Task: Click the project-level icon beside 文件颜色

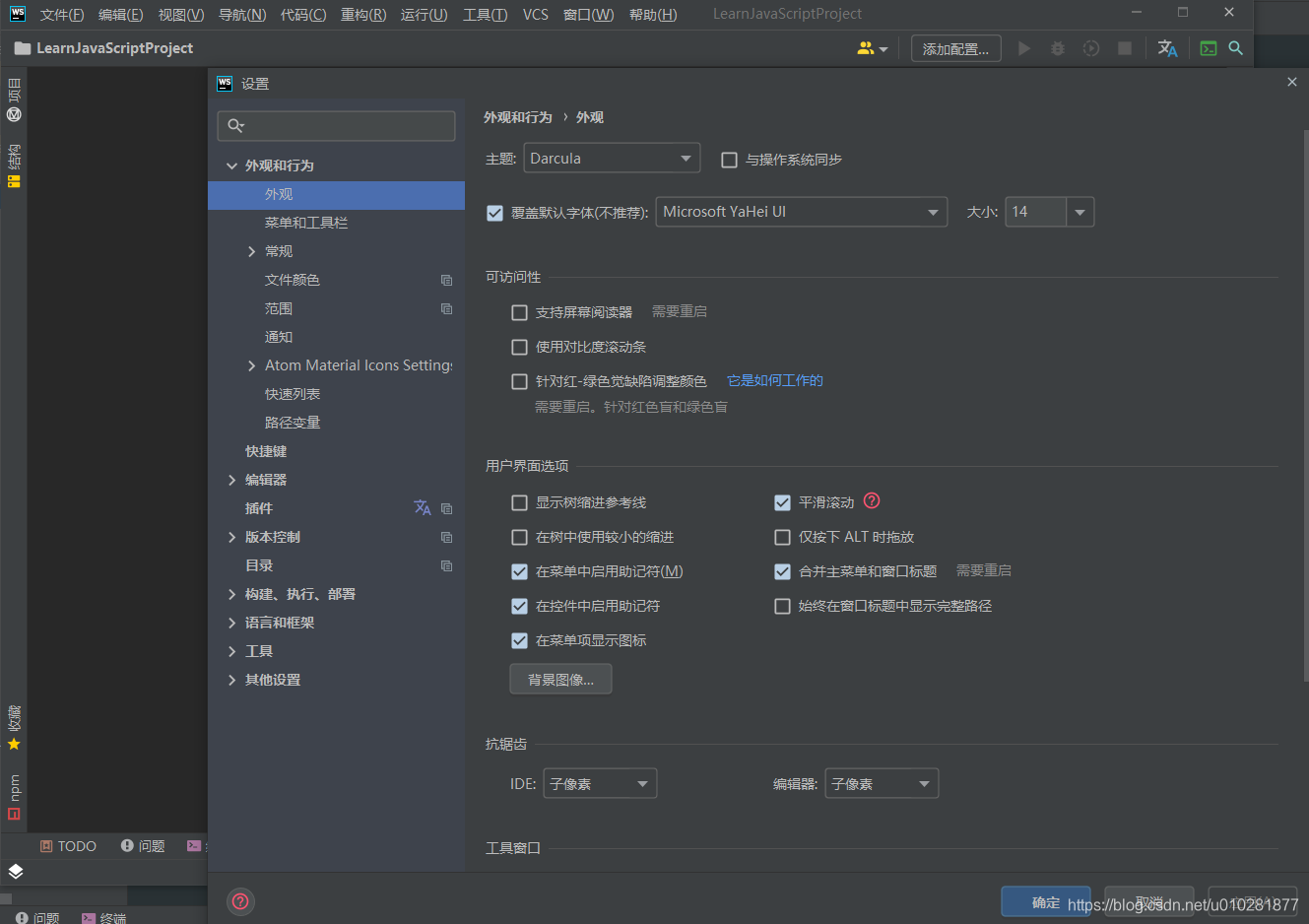Action: tap(446, 280)
